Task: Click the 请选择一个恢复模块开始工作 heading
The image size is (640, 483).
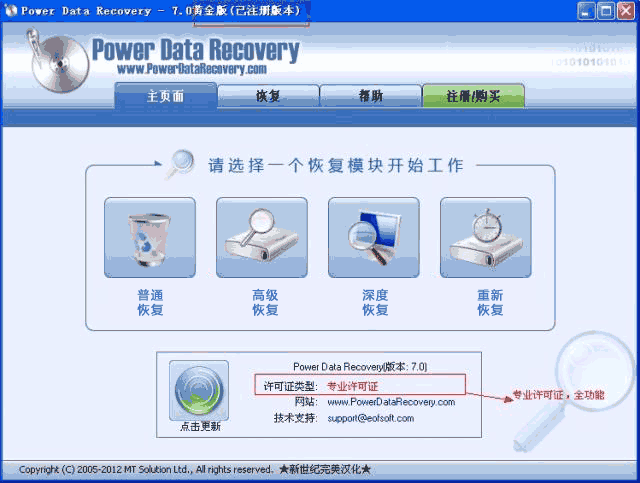Action: click(336, 165)
